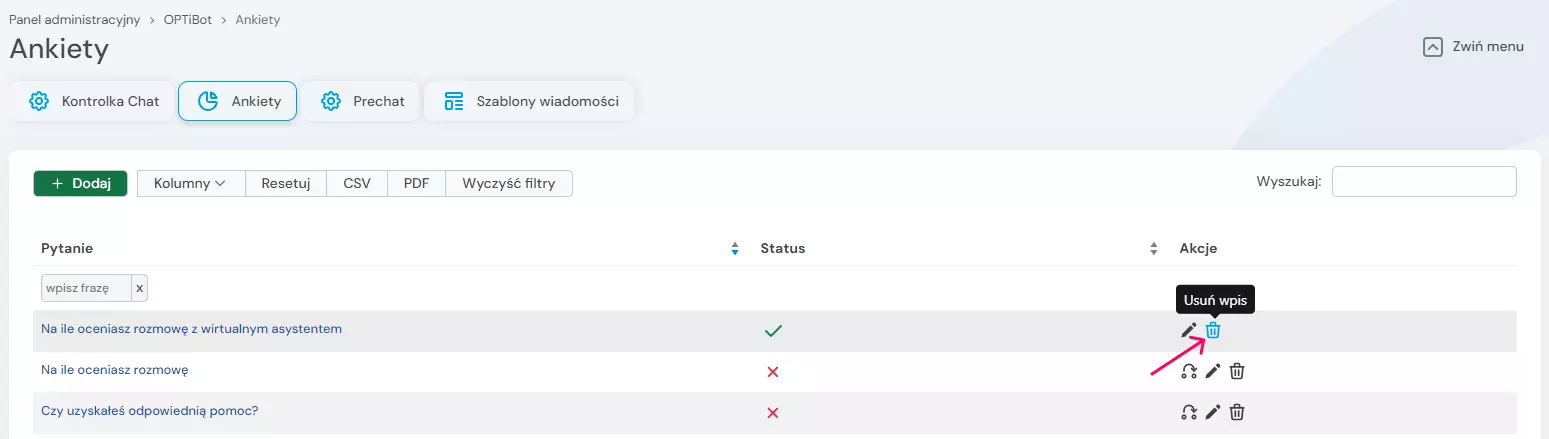Collapse menu with Zwiń menu
1549x439 pixels.
(x=1474, y=46)
